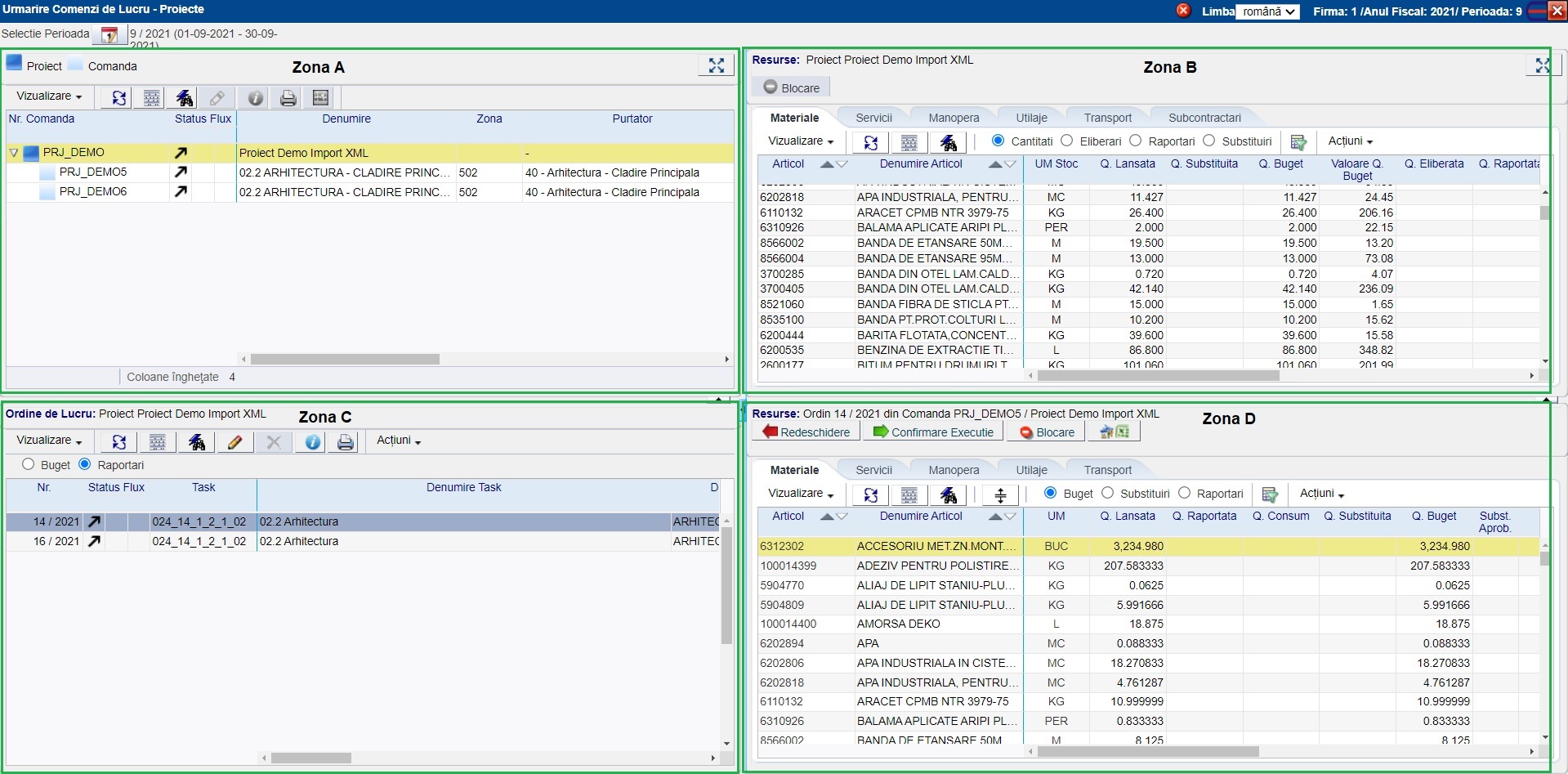Select Raportari radio in project Resurse panel
The height and width of the screenshot is (774, 1568).
click(x=1135, y=141)
